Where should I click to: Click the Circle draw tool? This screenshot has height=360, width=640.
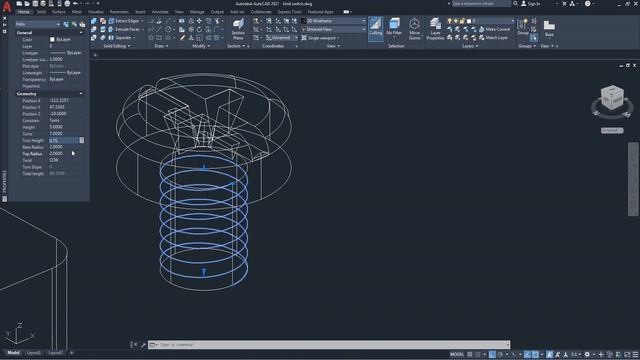pos(168,29)
